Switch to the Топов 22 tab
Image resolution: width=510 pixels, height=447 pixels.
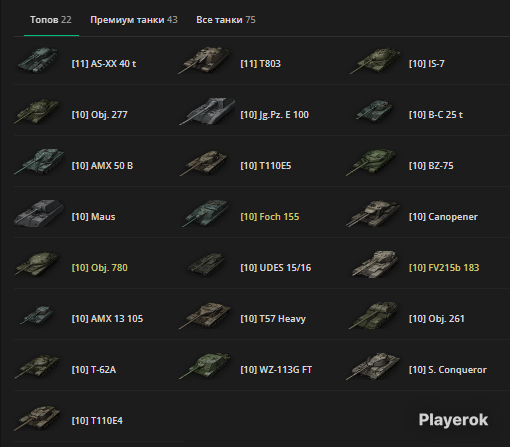point(51,20)
